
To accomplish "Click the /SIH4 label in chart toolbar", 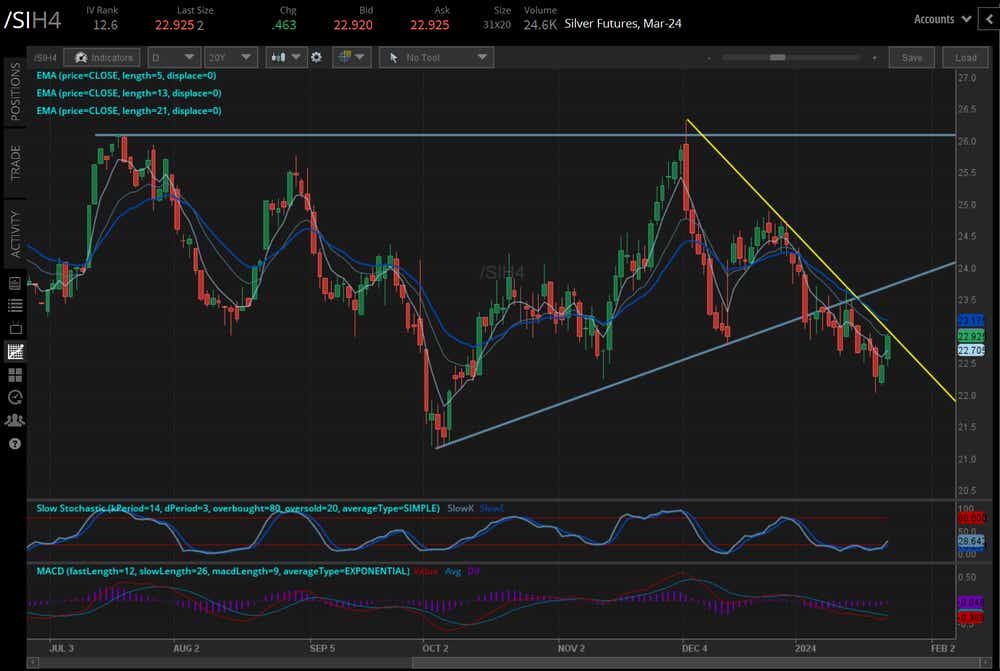I will pyautogui.click(x=45, y=57).
